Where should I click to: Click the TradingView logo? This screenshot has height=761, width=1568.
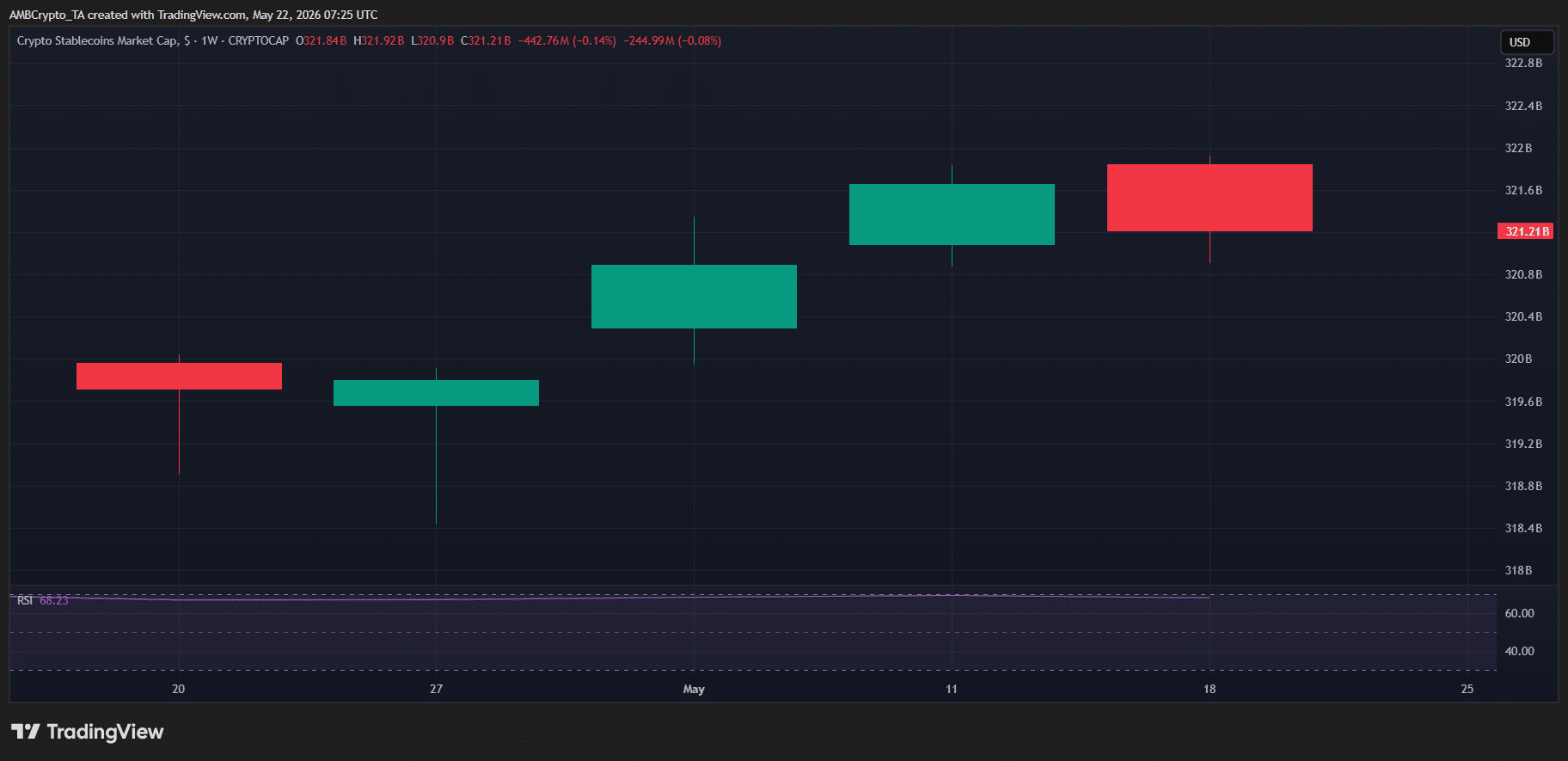[88, 732]
